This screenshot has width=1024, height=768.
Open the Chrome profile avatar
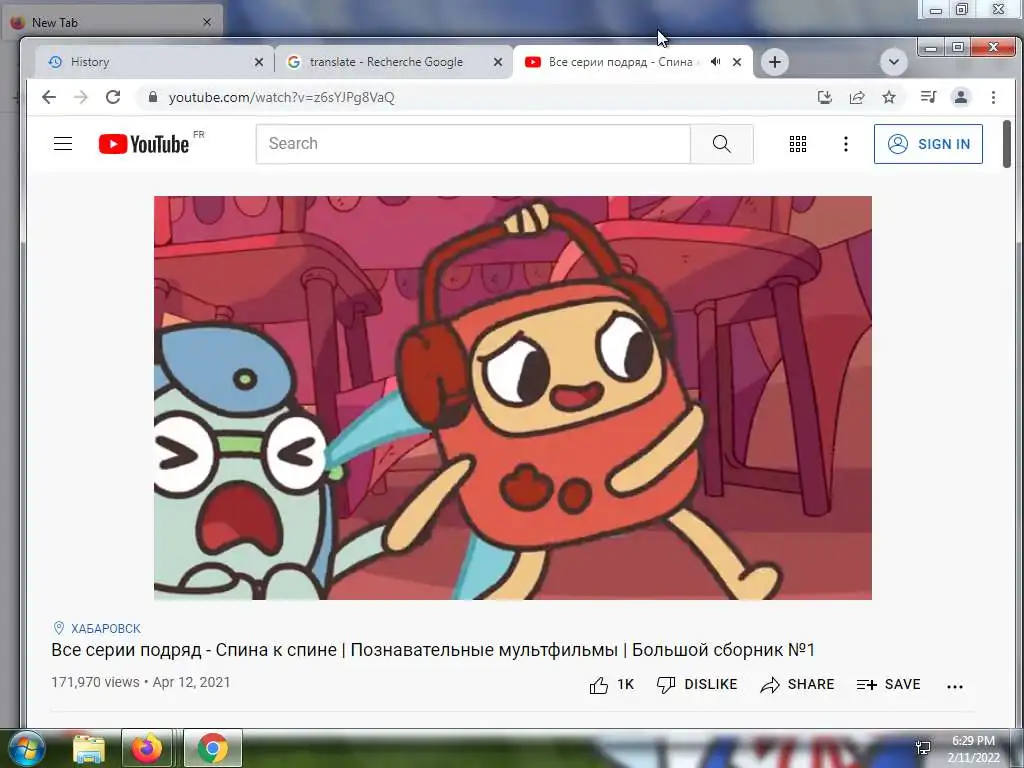(x=961, y=97)
